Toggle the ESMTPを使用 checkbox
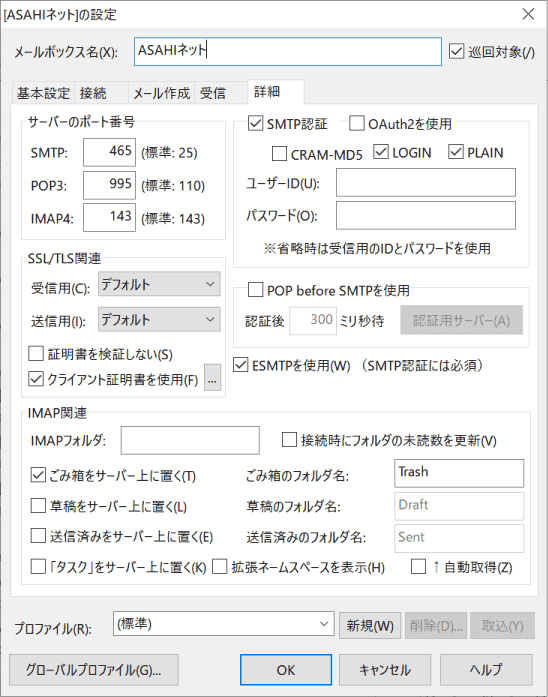 click(x=240, y=365)
